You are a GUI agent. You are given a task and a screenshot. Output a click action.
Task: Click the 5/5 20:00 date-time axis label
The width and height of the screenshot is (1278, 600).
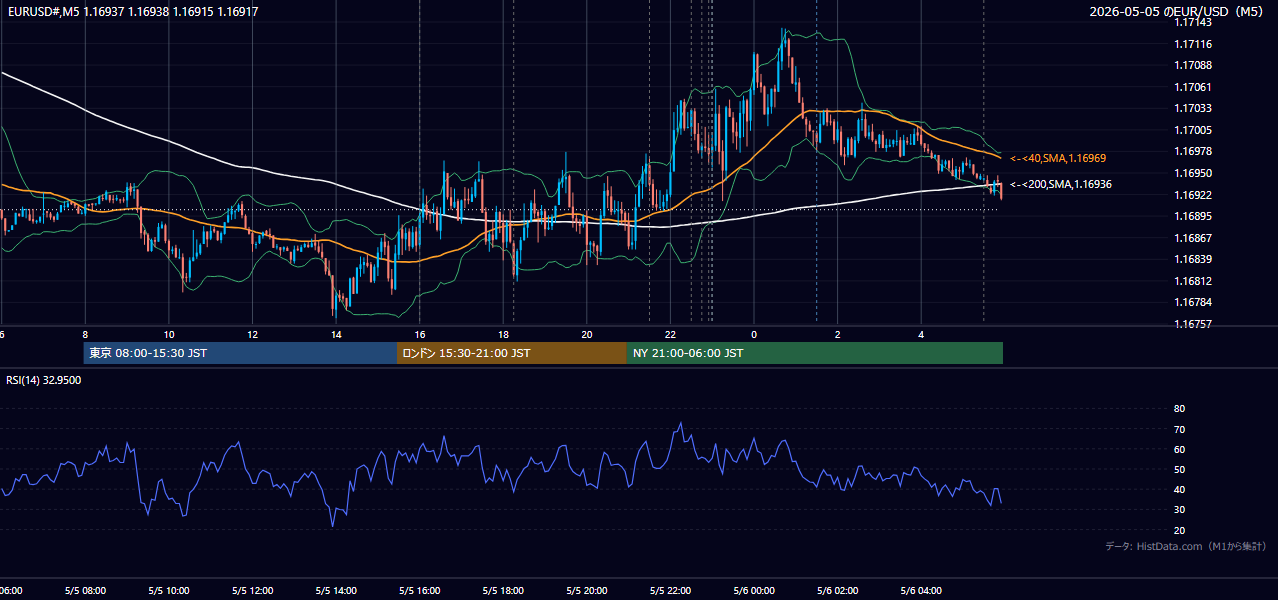587,591
